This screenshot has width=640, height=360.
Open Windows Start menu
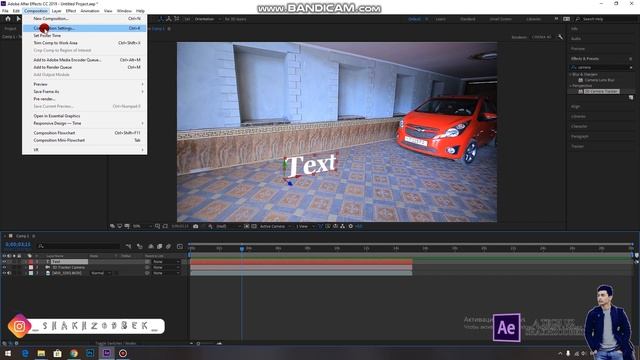click(x=8, y=353)
